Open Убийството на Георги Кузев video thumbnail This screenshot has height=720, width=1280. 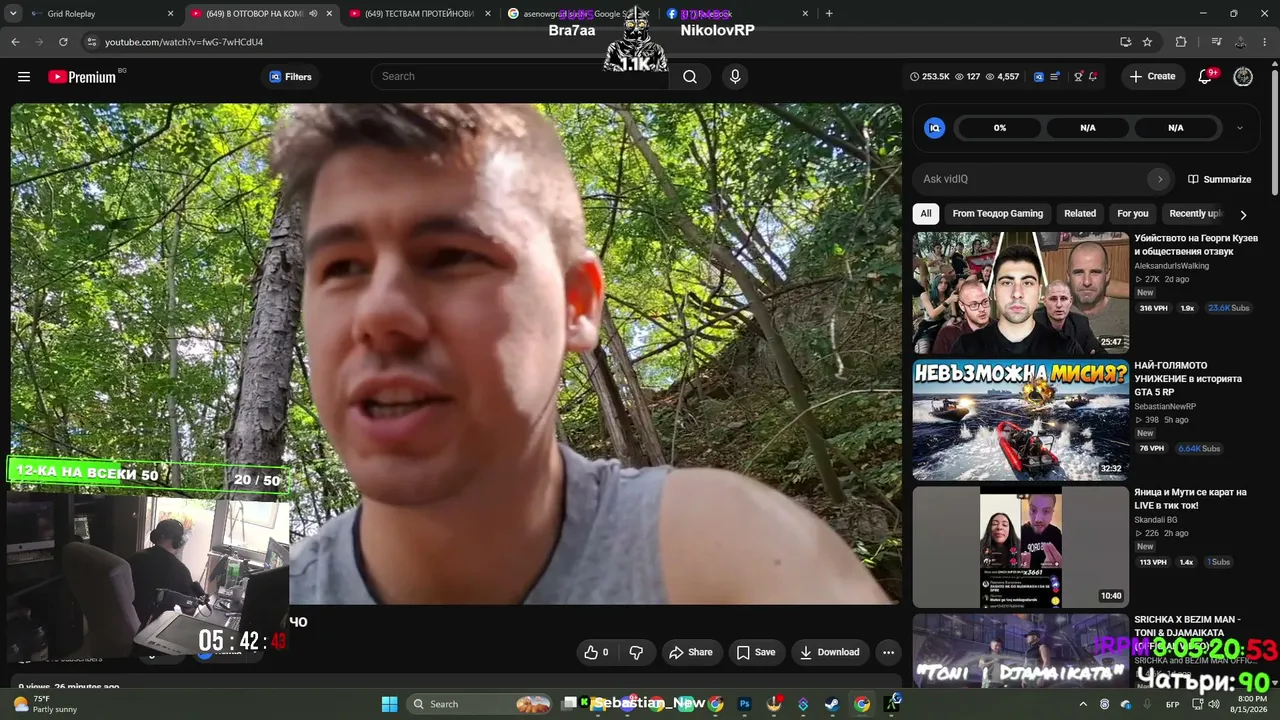coord(1021,293)
